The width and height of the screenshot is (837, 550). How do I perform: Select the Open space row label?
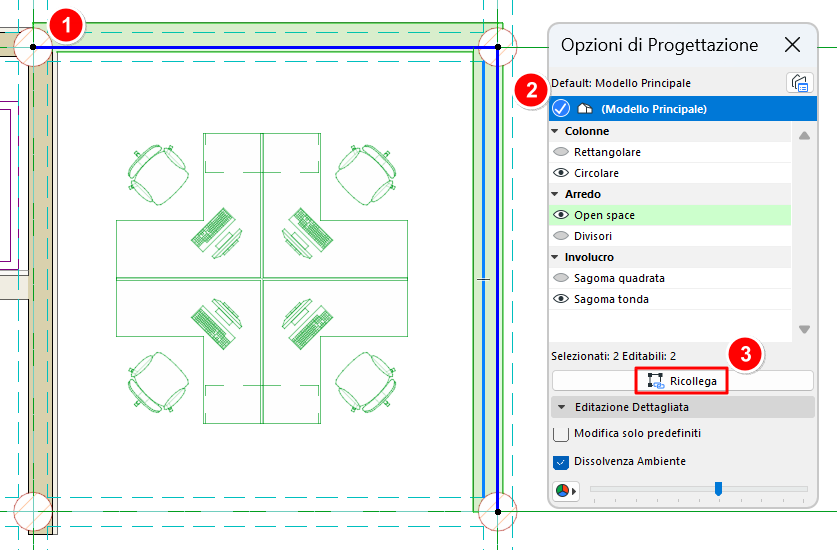604,215
